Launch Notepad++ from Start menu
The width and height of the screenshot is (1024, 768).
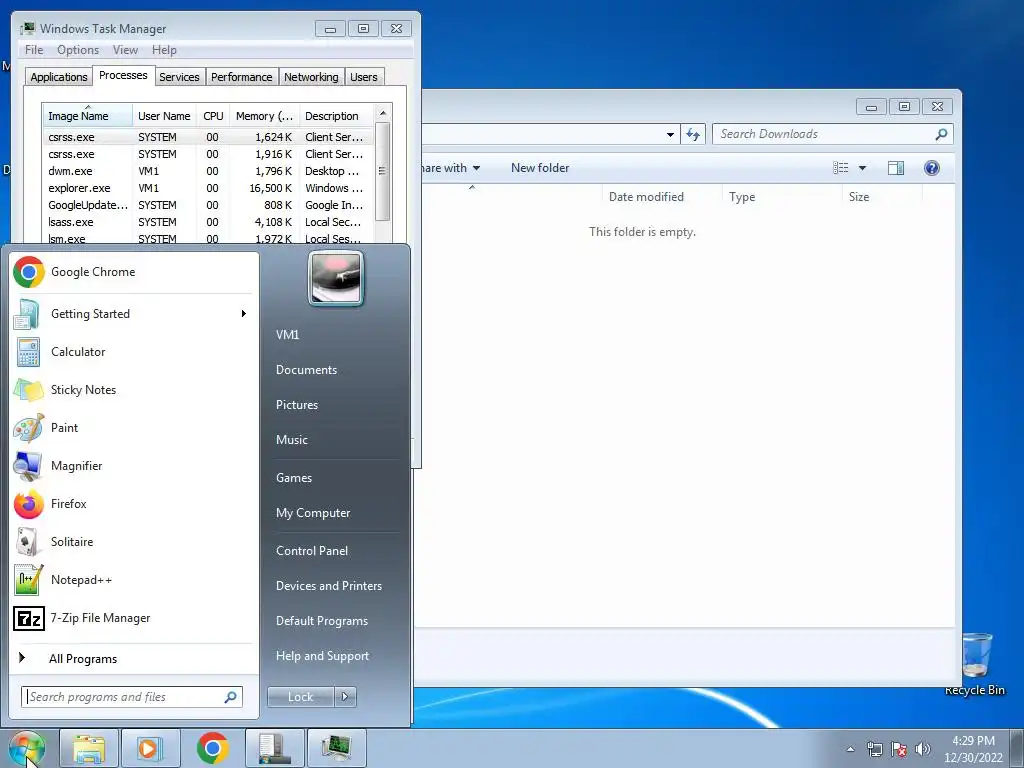click(x=134, y=580)
